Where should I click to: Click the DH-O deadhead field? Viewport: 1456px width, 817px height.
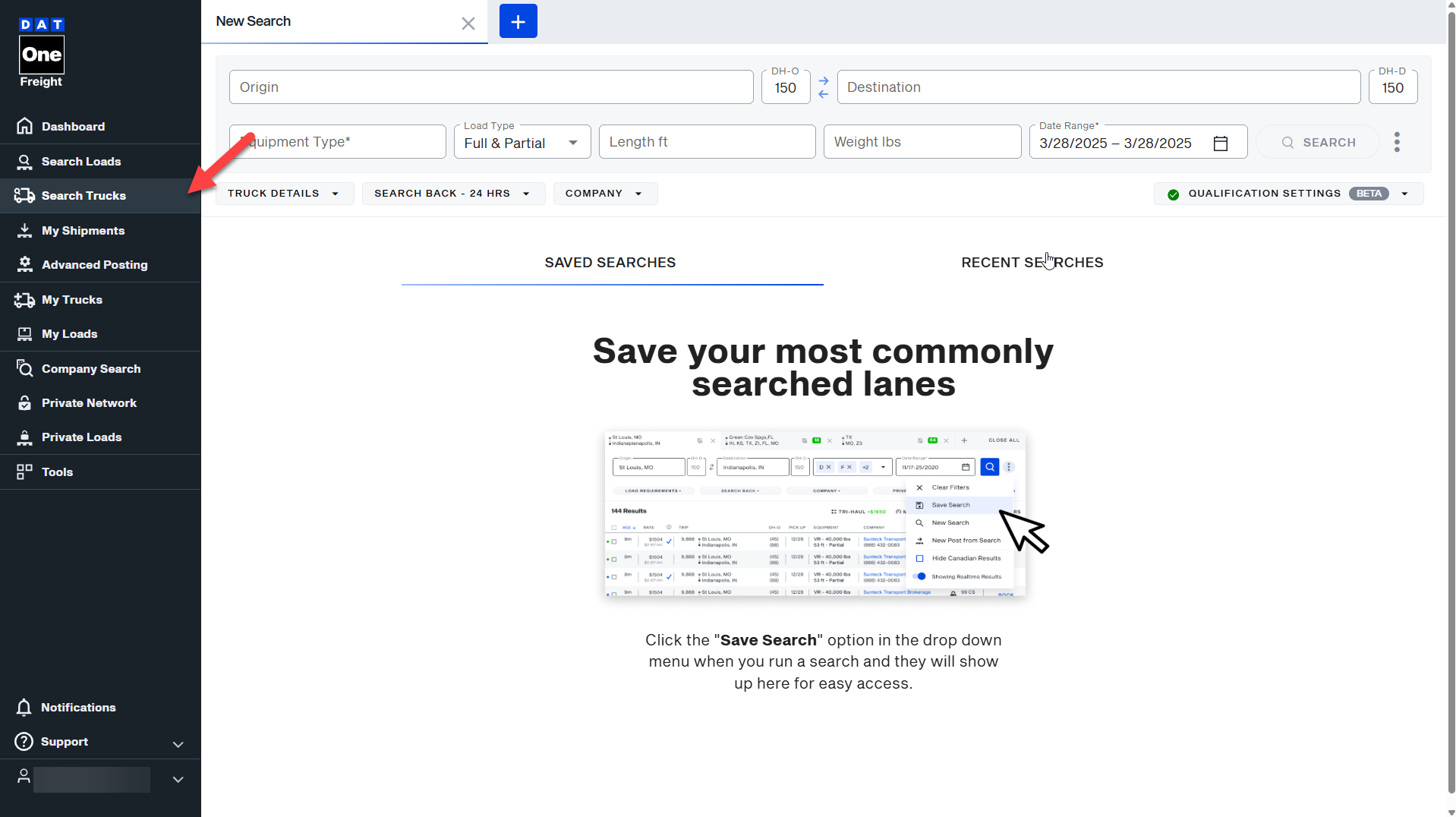786,87
